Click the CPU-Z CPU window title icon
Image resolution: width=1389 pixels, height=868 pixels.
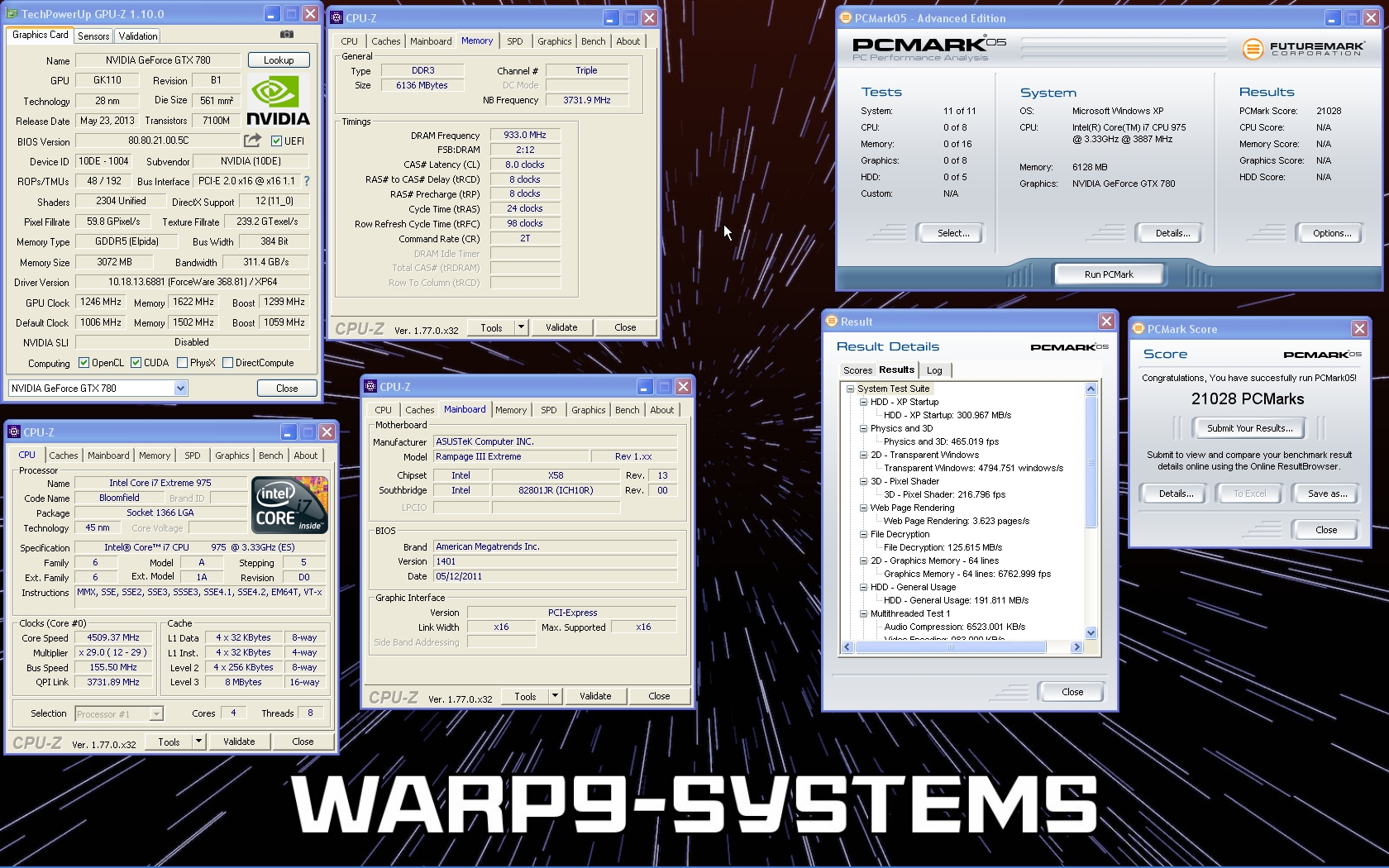[14, 432]
